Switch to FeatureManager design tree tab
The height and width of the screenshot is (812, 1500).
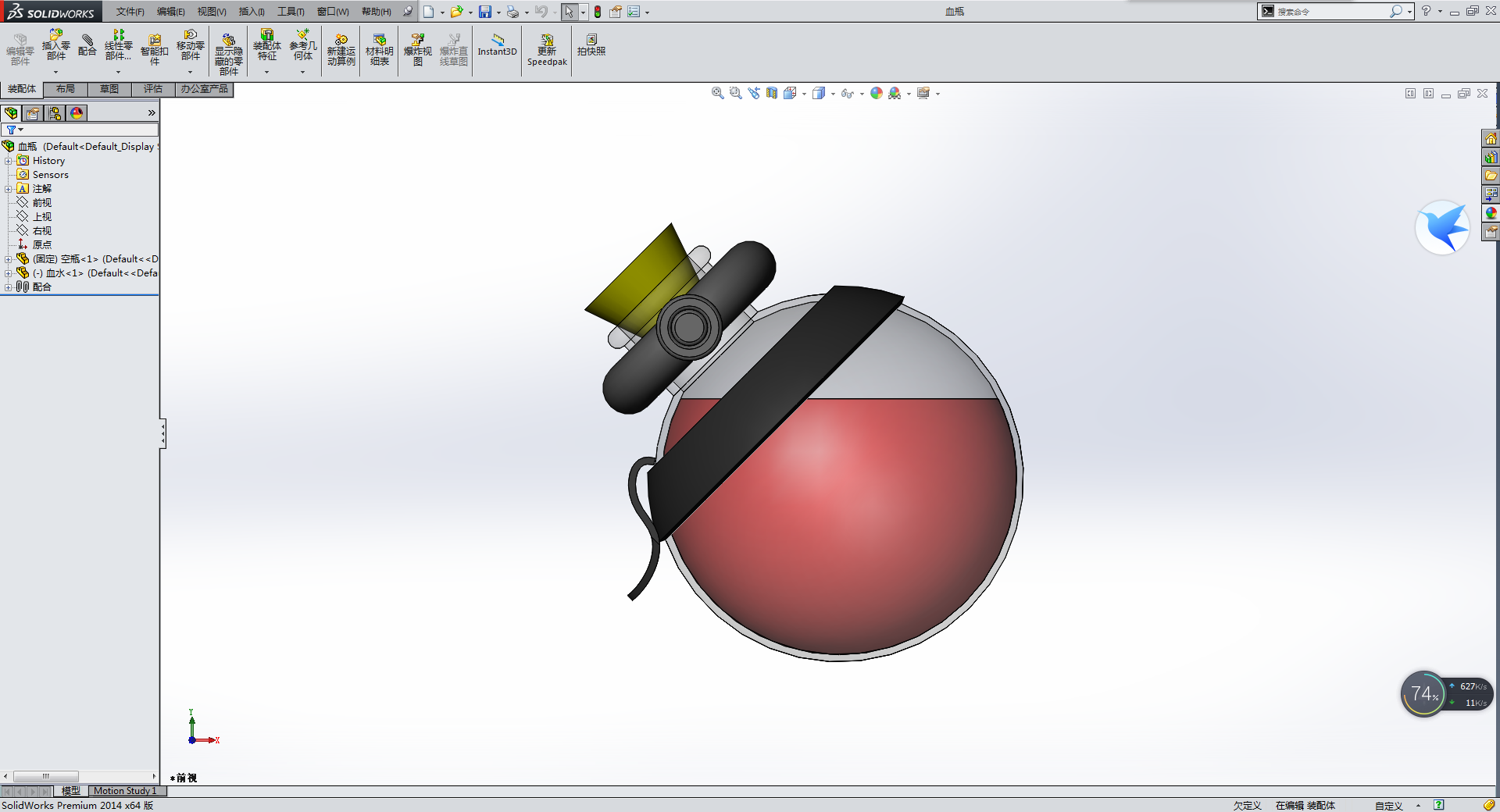click(x=11, y=113)
